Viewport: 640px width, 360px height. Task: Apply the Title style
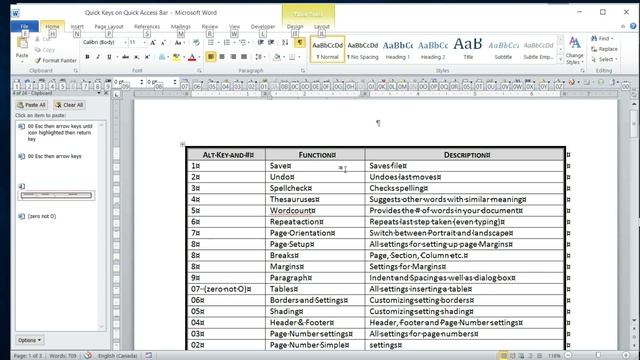click(x=468, y=50)
